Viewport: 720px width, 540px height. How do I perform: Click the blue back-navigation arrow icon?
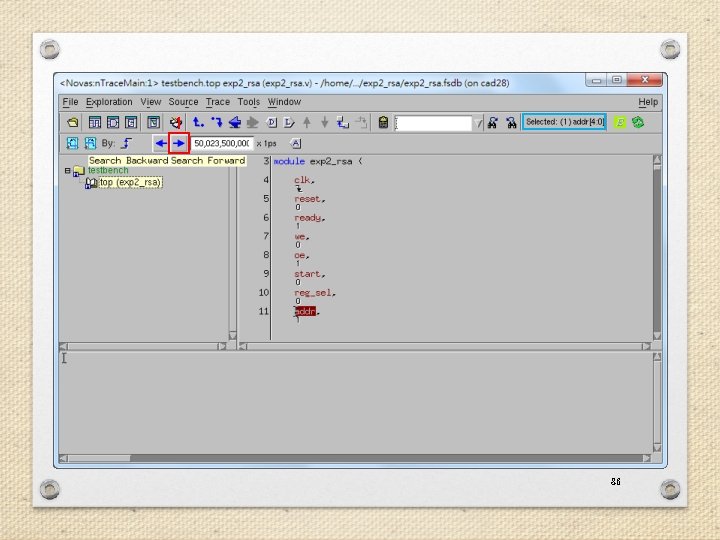[235, 123]
